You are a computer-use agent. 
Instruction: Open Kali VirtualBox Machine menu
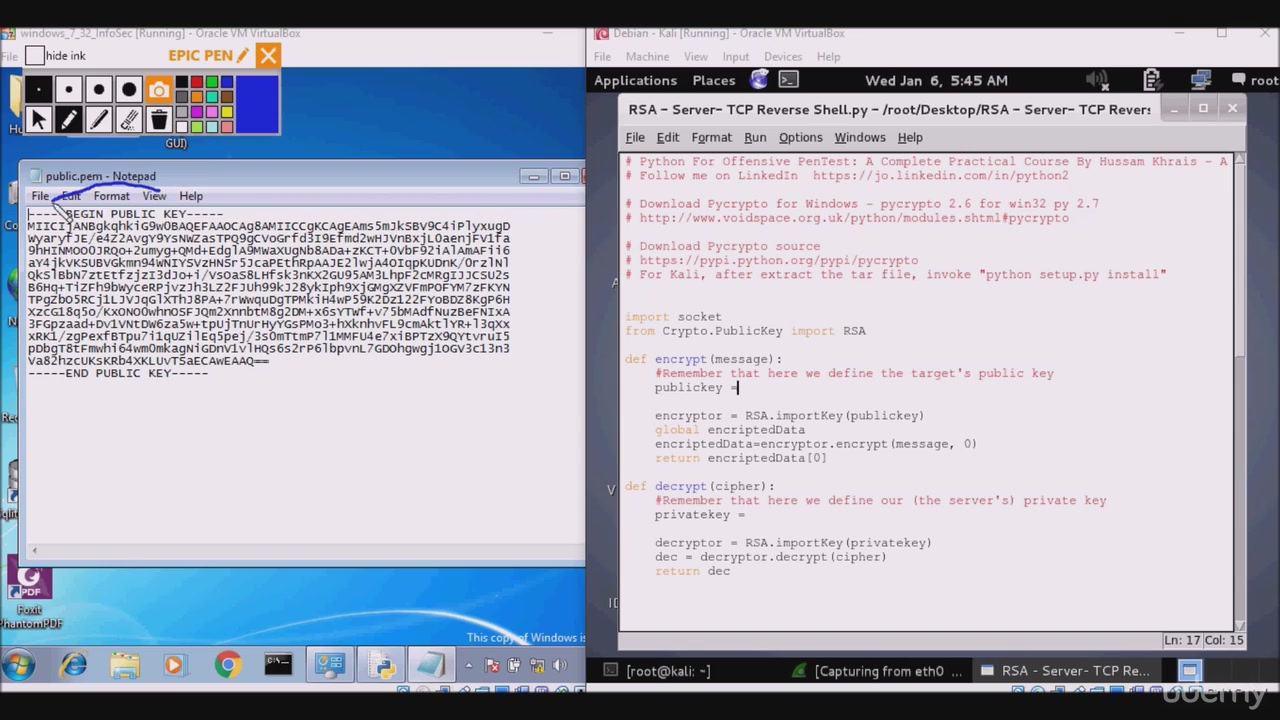[647, 57]
